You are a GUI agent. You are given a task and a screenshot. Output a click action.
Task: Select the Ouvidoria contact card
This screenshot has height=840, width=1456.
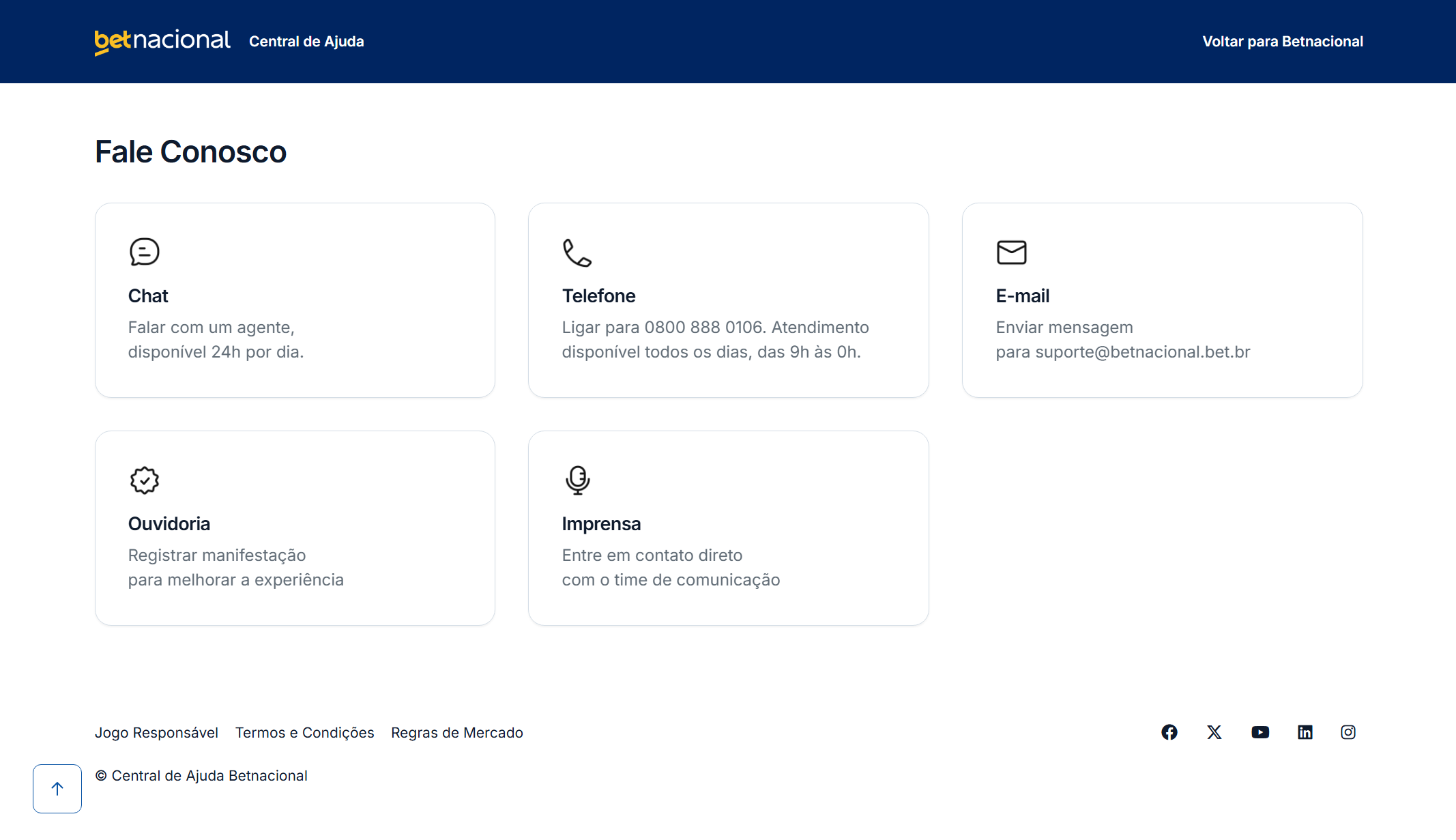click(x=295, y=527)
